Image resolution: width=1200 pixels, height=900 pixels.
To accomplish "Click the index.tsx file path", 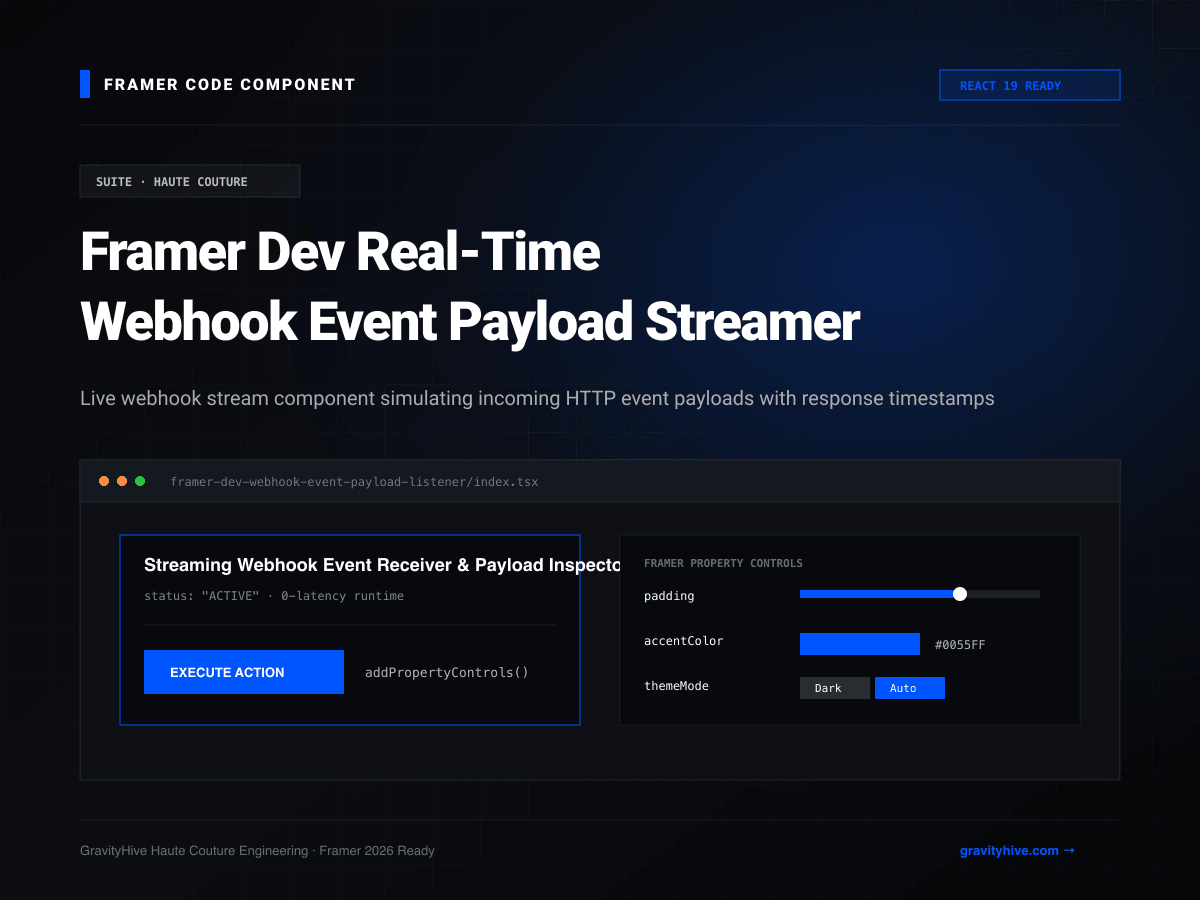I will [x=354, y=482].
